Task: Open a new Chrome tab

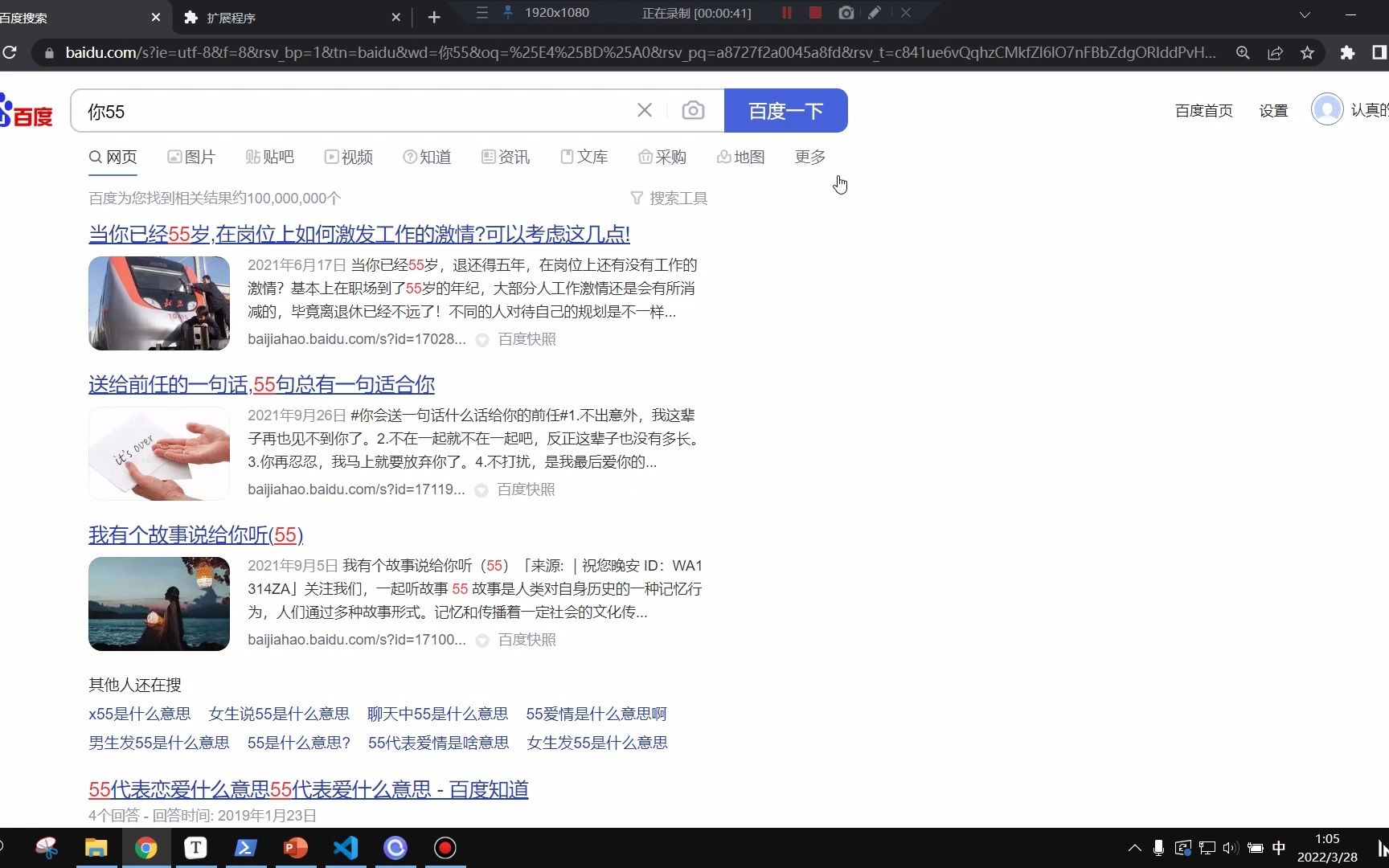Action: pyautogui.click(x=434, y=17)
